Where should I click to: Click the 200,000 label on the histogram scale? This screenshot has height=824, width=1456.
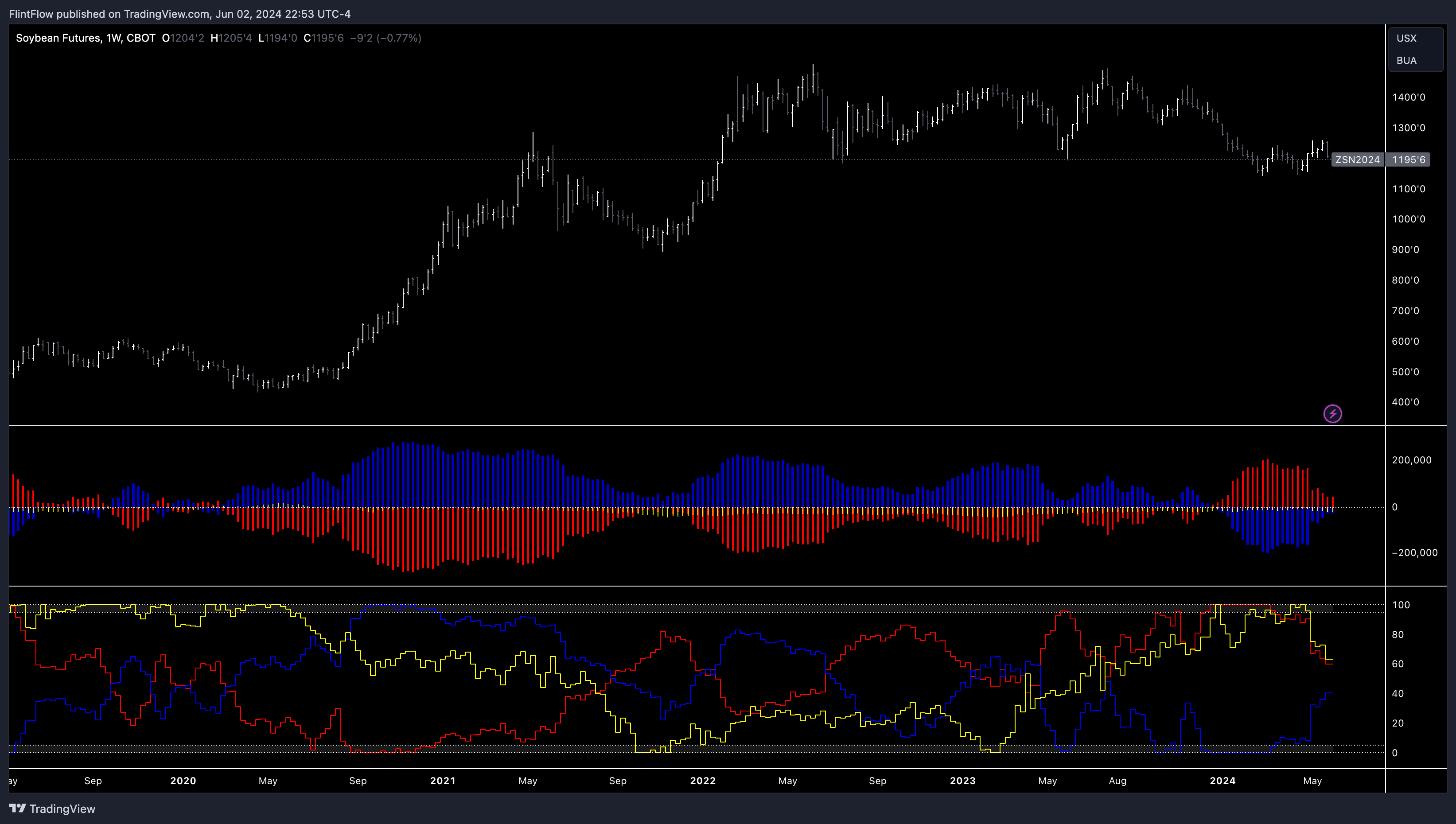click(x=1411, y=460)
